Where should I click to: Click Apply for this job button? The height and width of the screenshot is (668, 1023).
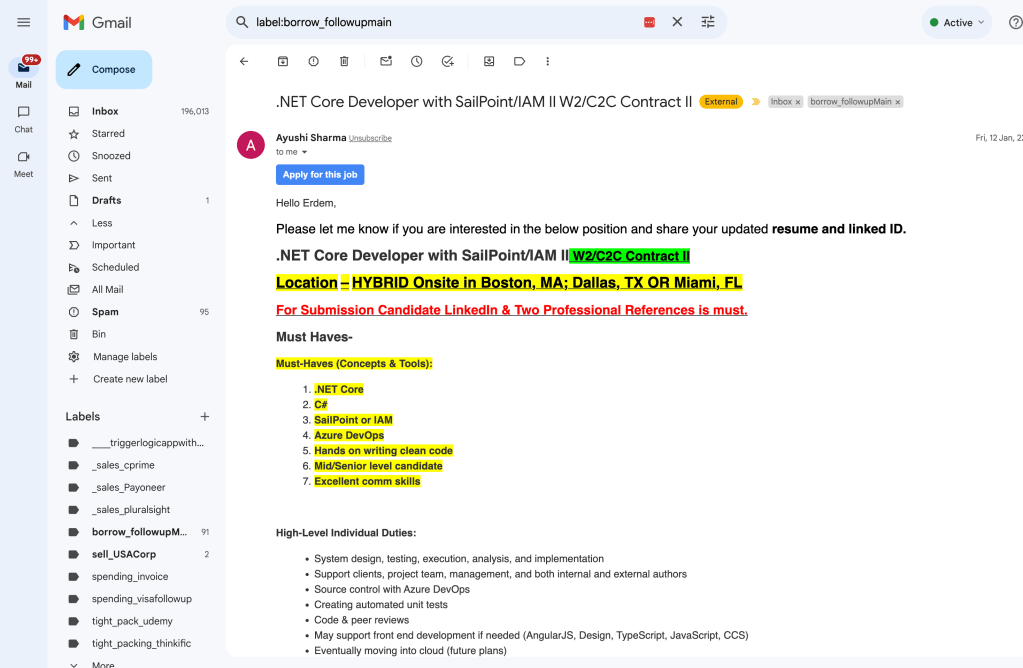point(320,174)
